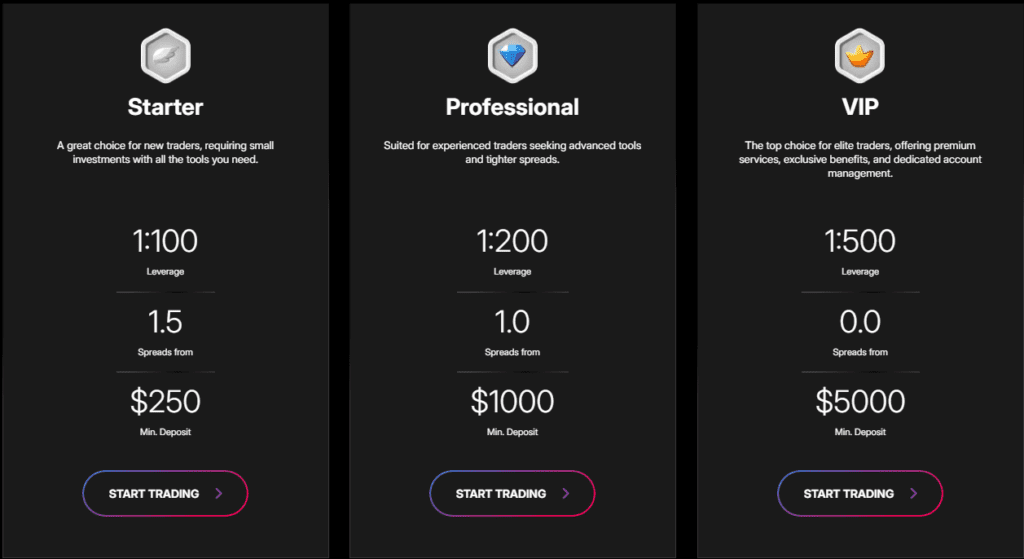Click the $250 minimum deposit amount
The height and width of the screenshot is (559, 1024).
165,402
